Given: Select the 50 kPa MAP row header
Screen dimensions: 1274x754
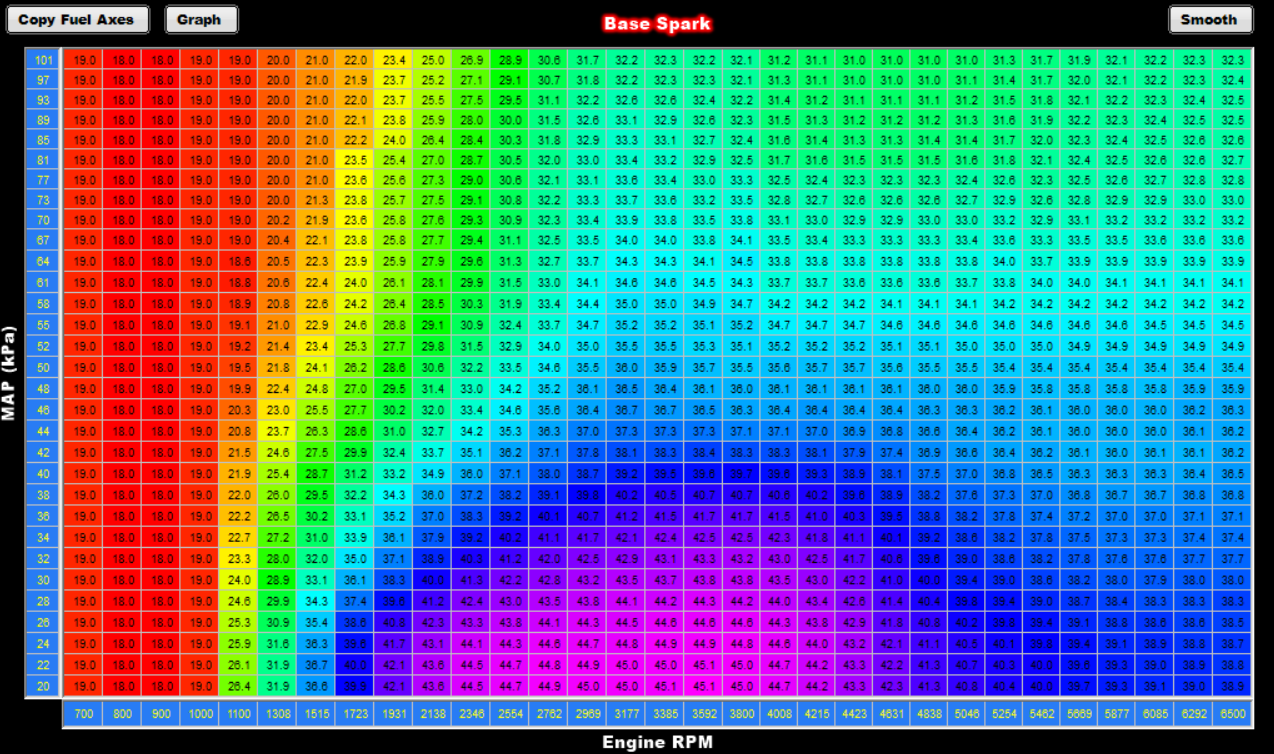Looking at the screenshot, I should pyautogui.click(x=43, y=368).
